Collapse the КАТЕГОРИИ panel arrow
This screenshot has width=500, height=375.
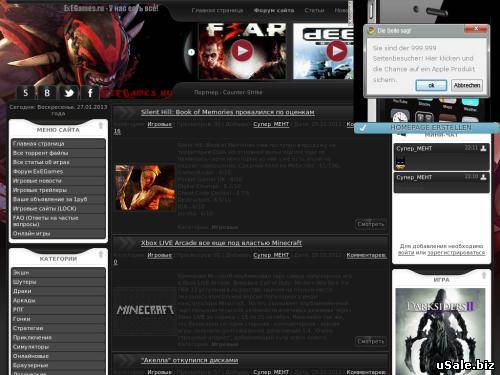[101, 255]
